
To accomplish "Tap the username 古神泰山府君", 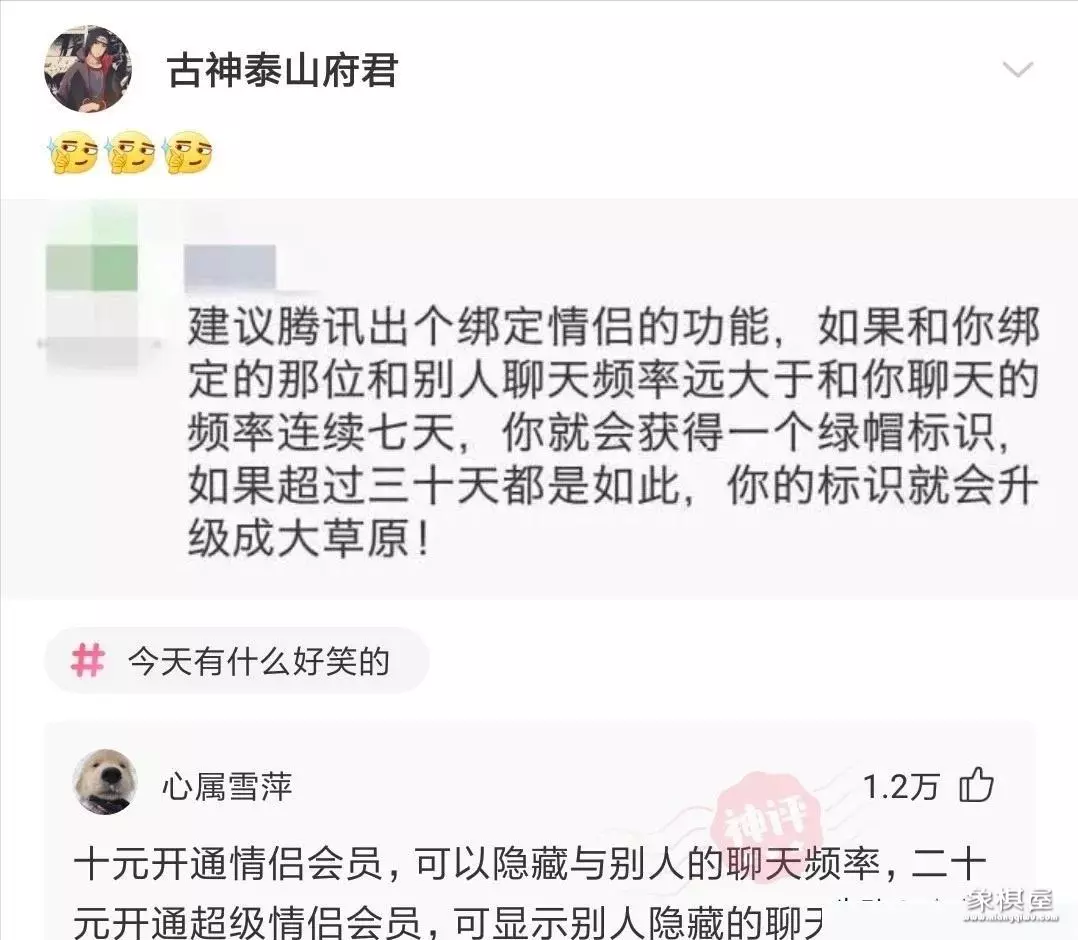I will click(283, 70).
